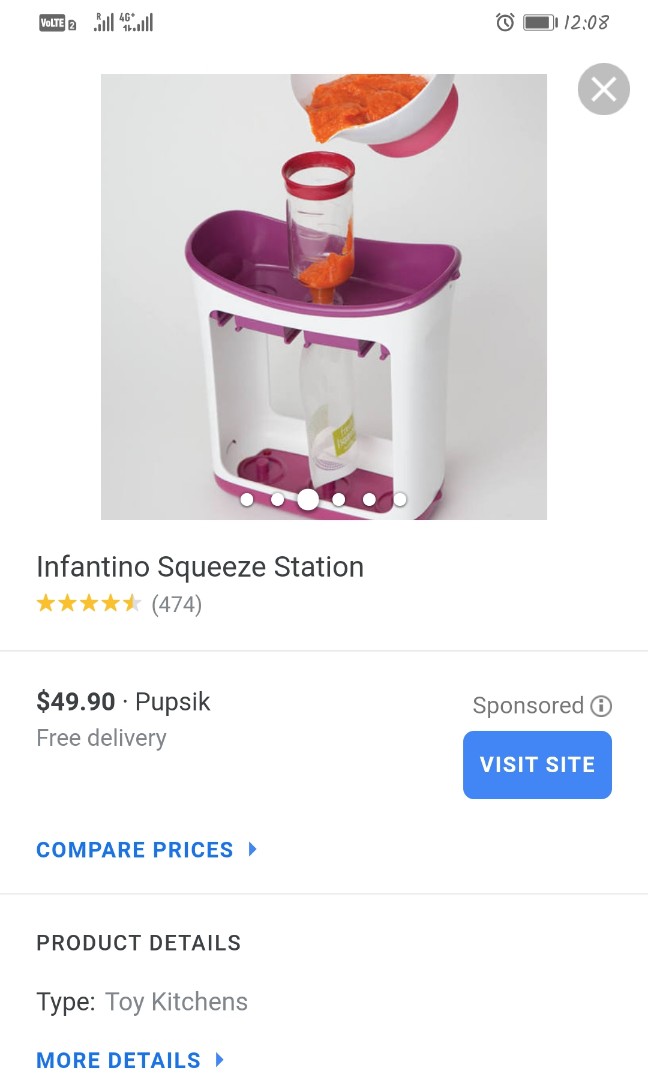Open the COMPARE PRICES text link

click(x=134, y=850)
